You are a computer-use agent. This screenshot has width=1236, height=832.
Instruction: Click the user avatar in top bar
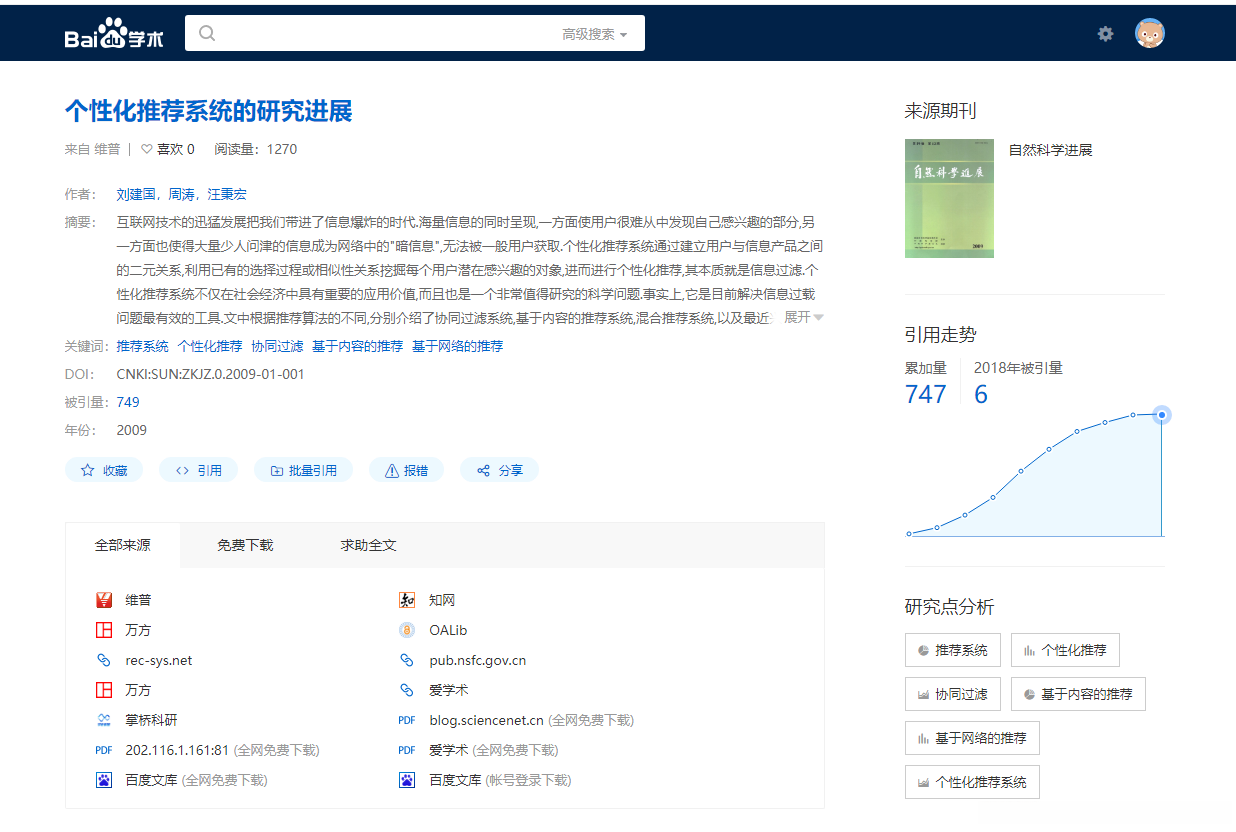(x=1150, y=32)
